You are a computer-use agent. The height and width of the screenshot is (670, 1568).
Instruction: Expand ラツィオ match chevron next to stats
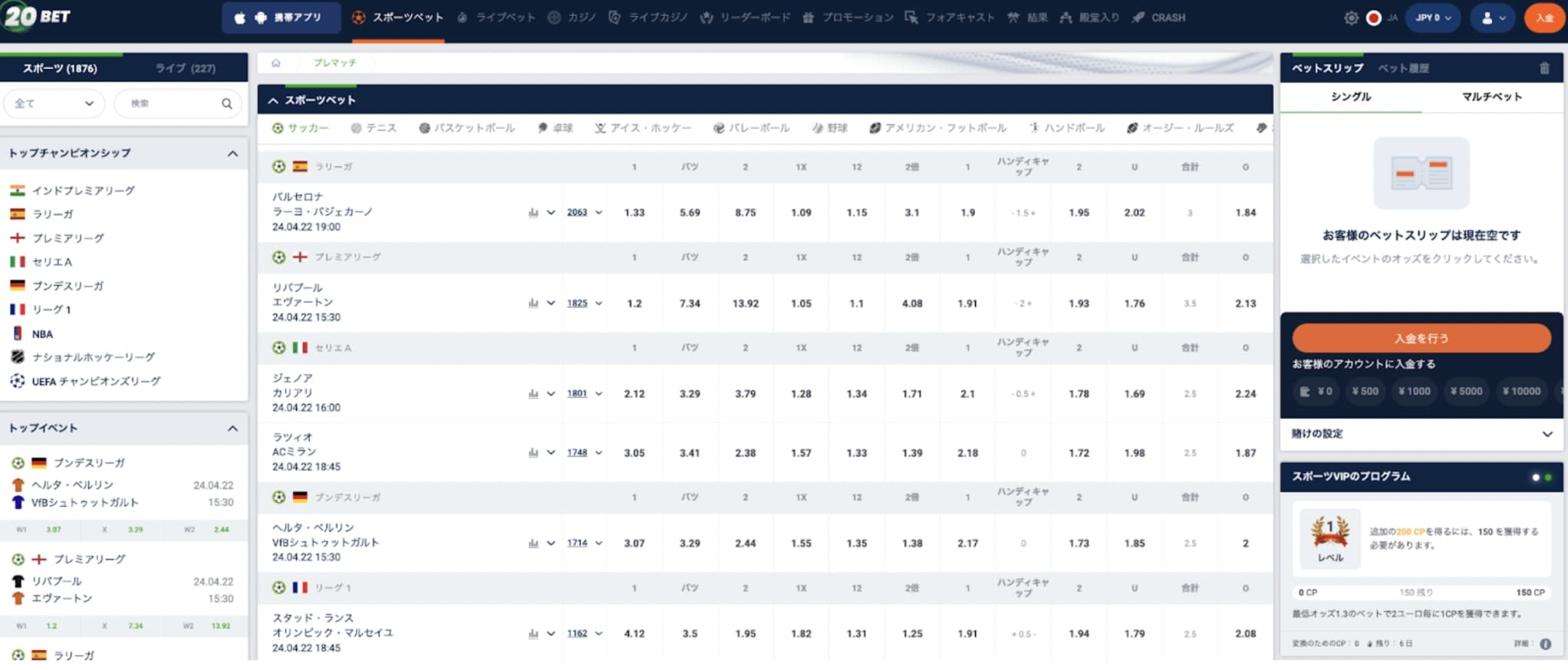(550, 452)
